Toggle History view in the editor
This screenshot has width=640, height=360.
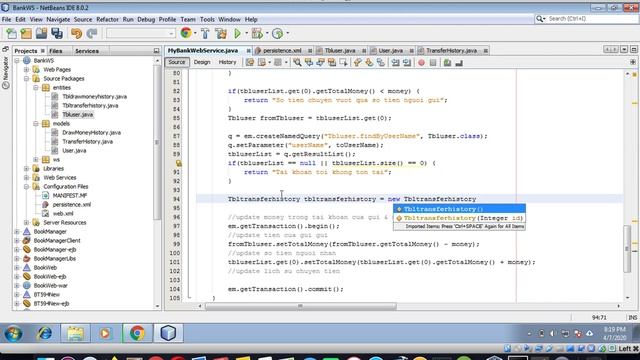tap(227, 62)
